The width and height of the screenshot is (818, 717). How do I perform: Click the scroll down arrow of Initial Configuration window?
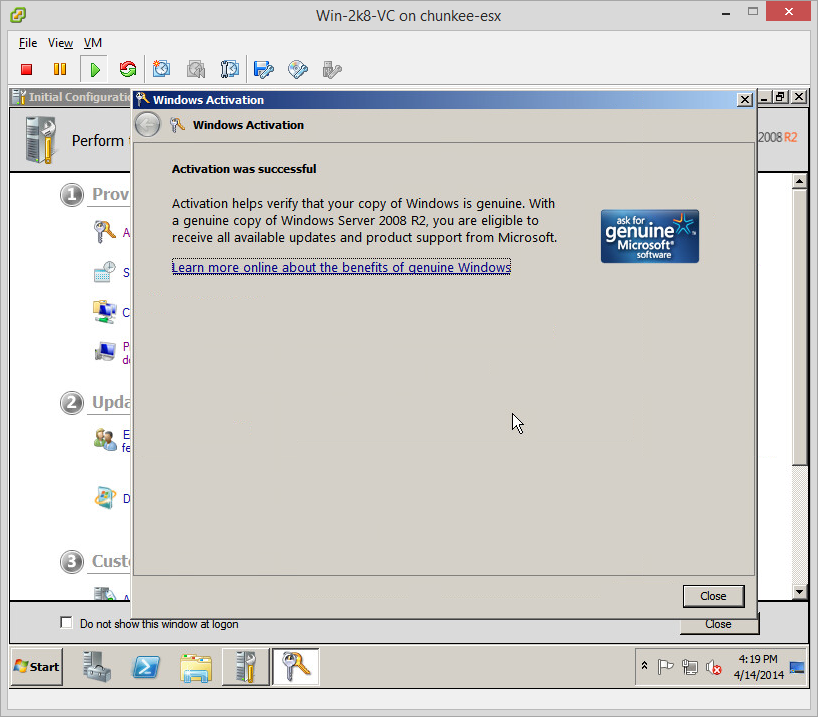798,592
